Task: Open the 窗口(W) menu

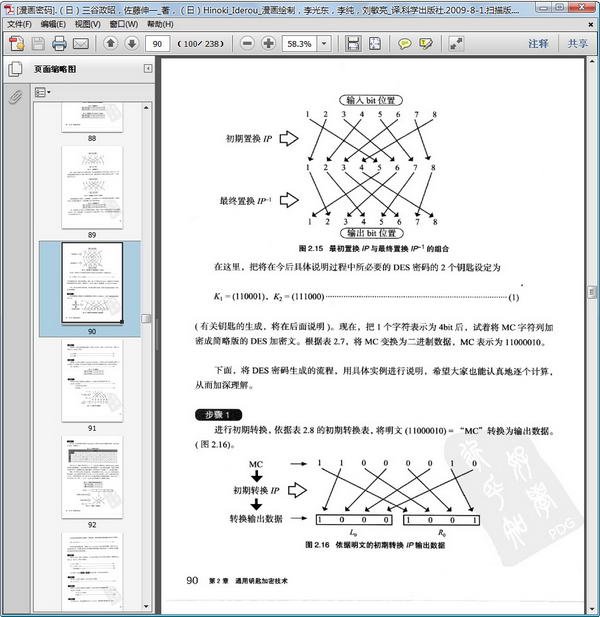Action: coord(123,24)
